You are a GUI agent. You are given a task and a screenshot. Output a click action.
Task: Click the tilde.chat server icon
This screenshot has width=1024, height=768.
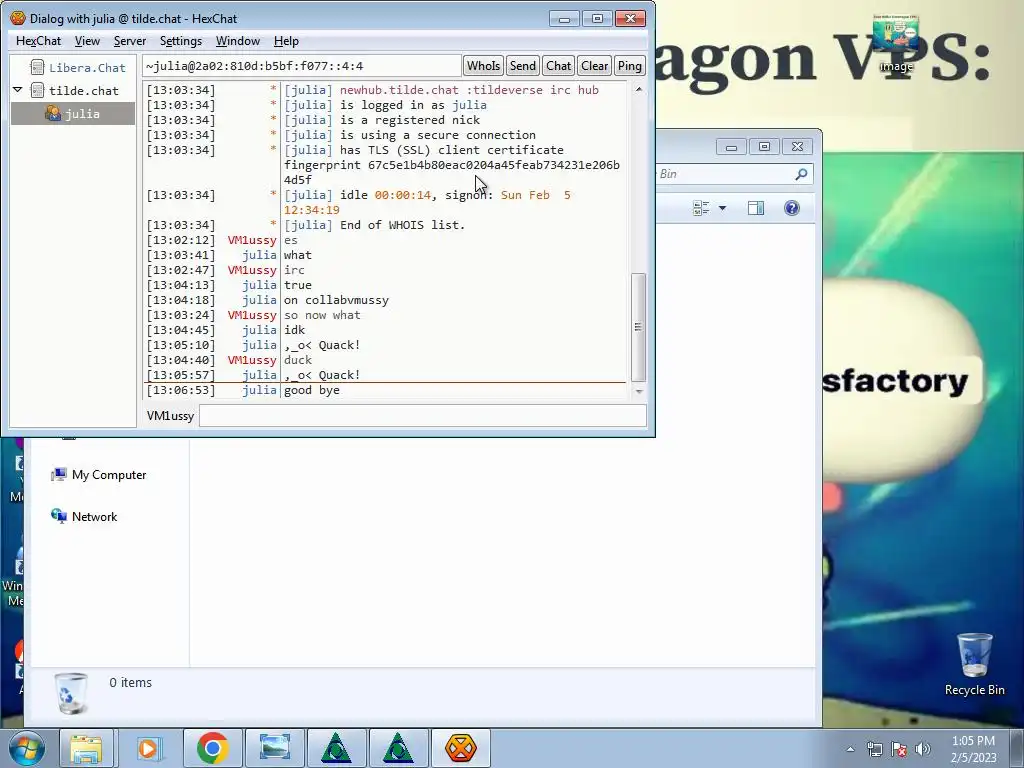point(37,90)
